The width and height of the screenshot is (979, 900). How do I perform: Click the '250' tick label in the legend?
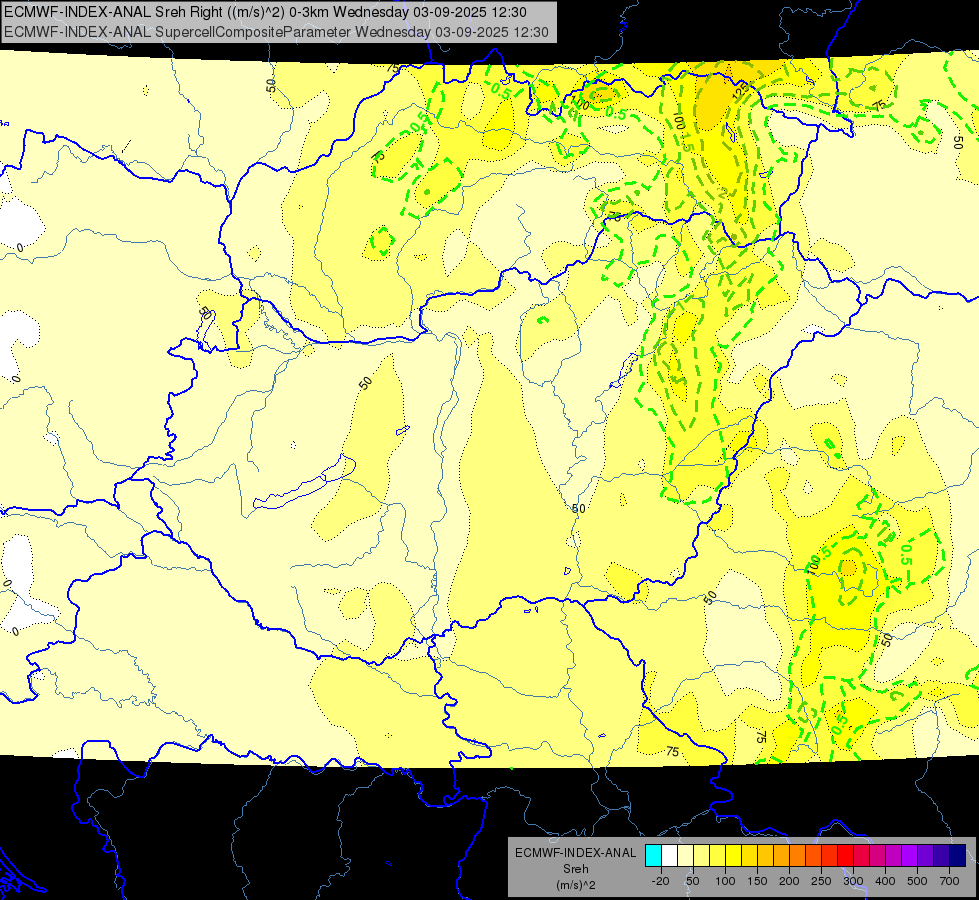[x=821, y=881]
